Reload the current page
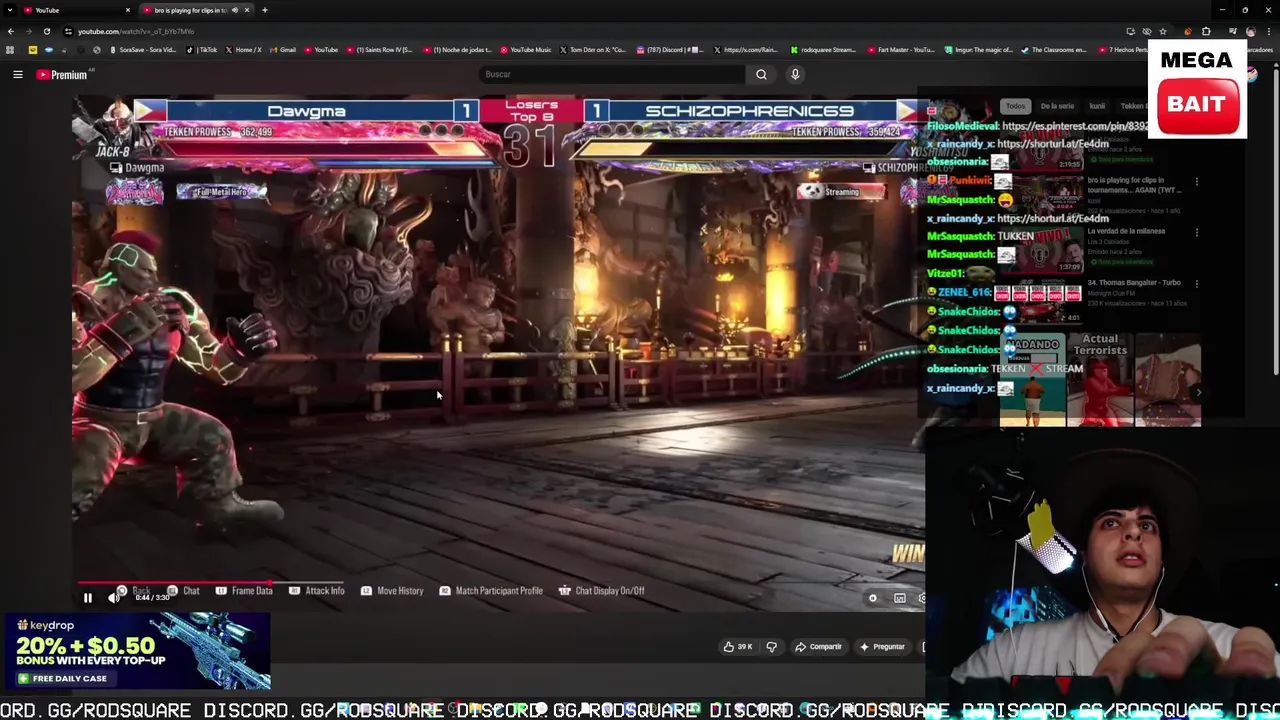Viewport: 1280px width, 720px height. 46,31
